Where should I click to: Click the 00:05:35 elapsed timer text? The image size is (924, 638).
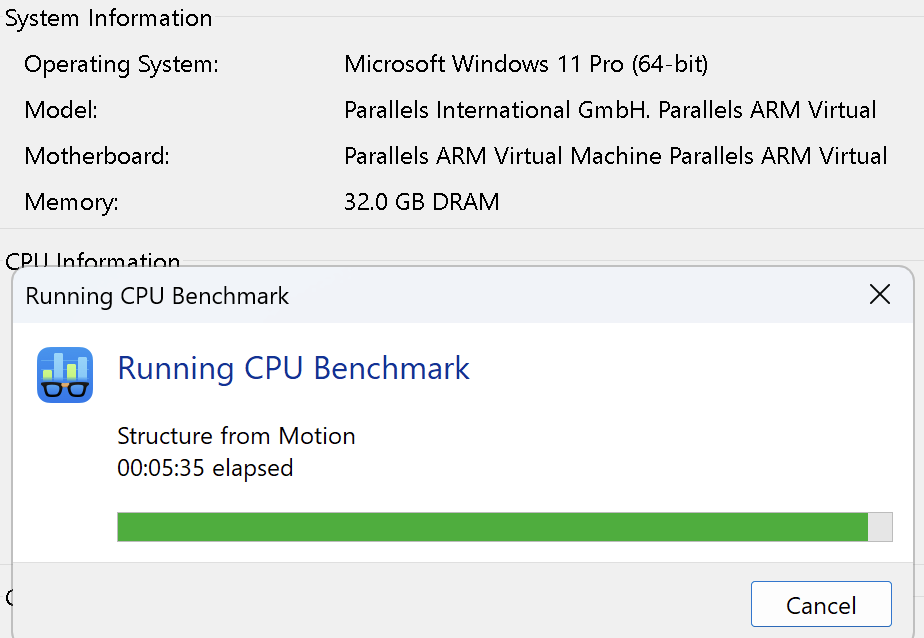tap(205, 467)
